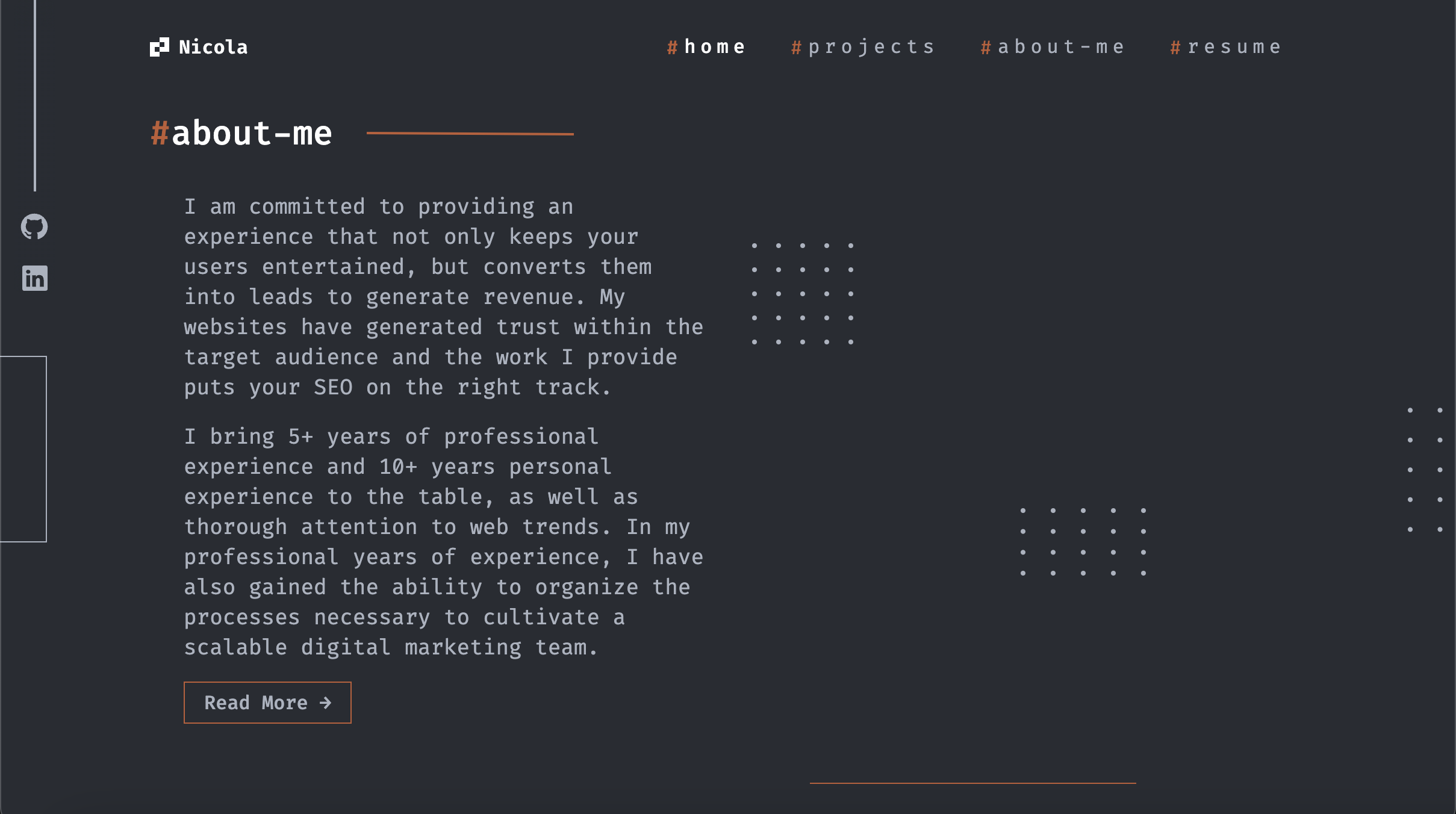Open the GitHub profile icon
The width and height of the screenshot is (1456, 814).
[34, 227]
